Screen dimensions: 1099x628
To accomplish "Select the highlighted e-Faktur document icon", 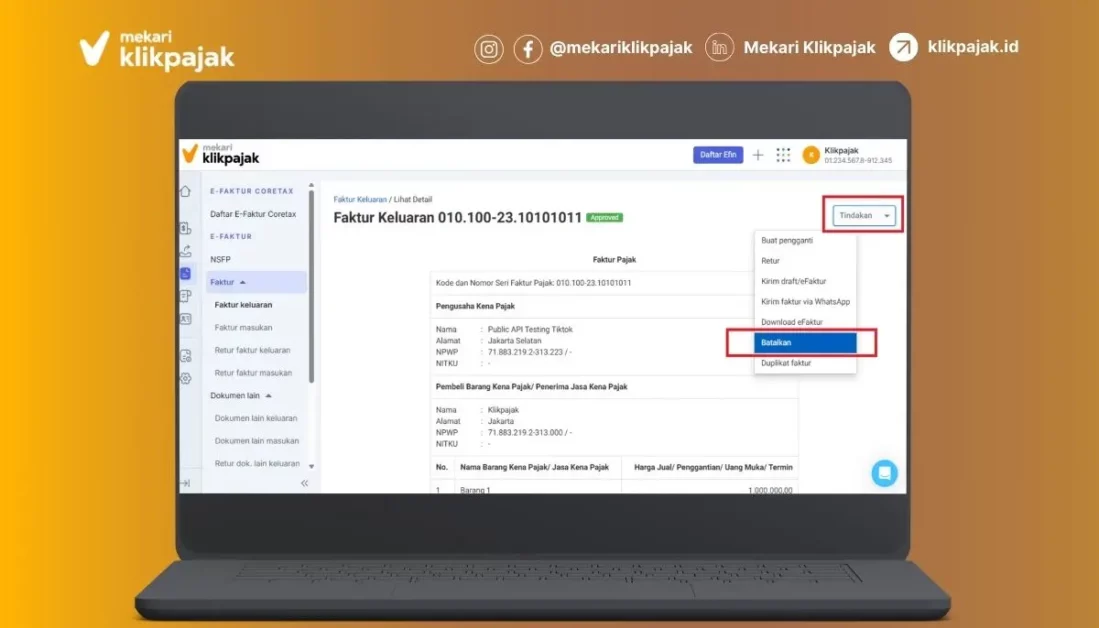I will [x=186, y=273].
